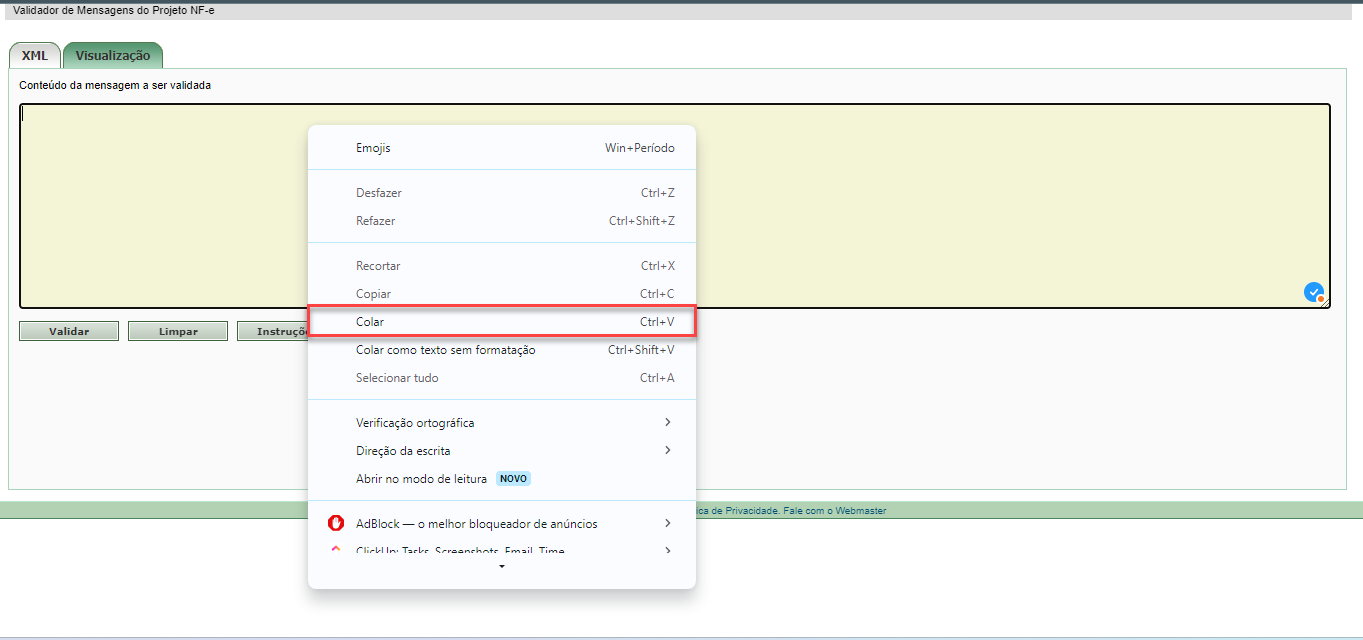Switch to the Visualização tab
1363x640 pixels.
(x=113, y=56)
